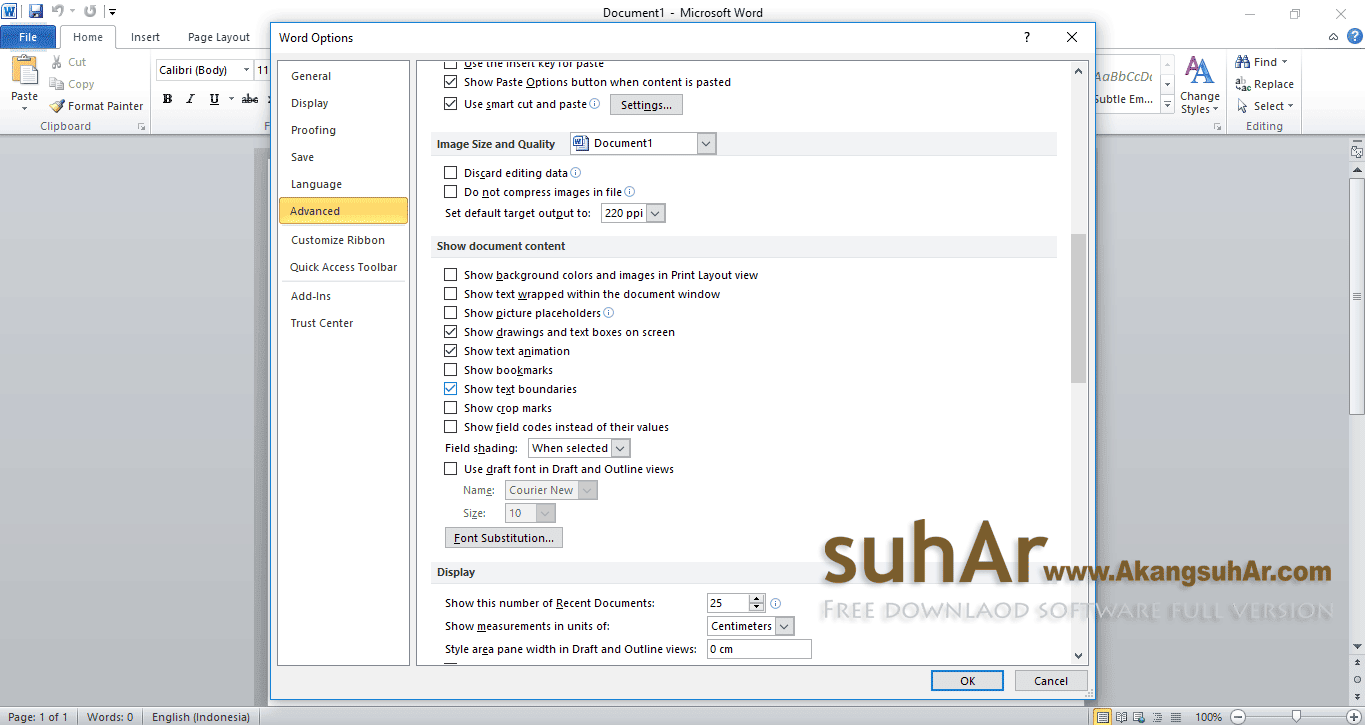The height and width of the screenshot is (725, 1365).
Task: Open the Clipboard group dialog launcher
Action: [x=141, y=127]
